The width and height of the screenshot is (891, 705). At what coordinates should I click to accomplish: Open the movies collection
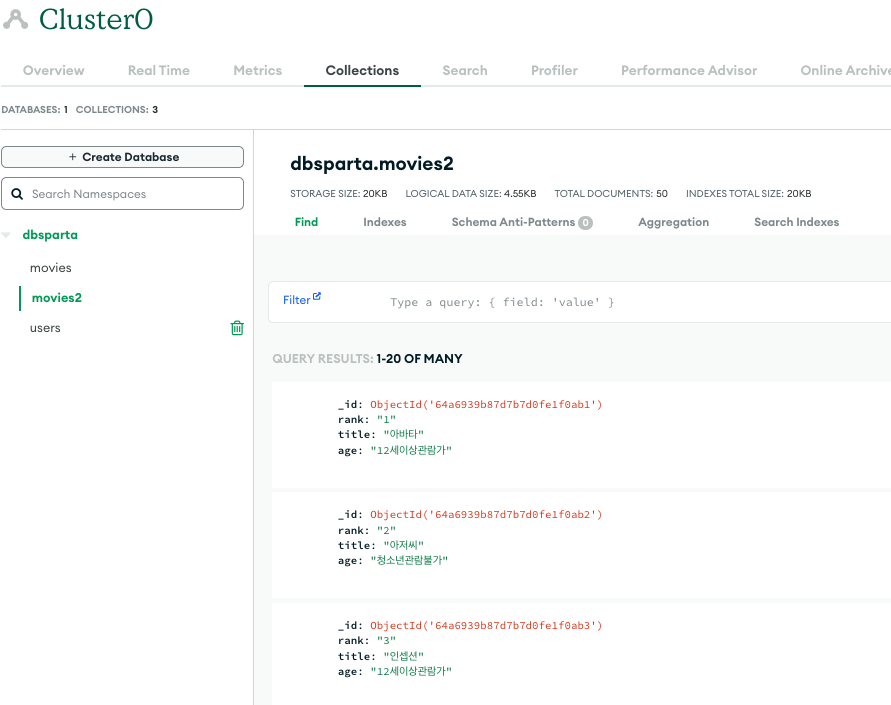point(51,268)
